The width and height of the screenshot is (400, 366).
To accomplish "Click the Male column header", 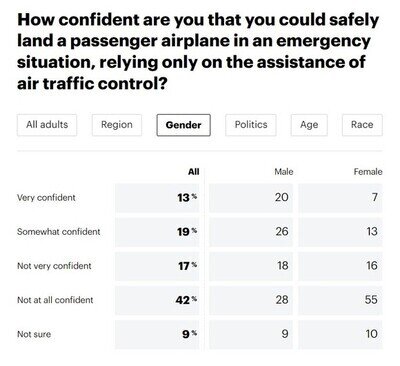I will (284, 172).
